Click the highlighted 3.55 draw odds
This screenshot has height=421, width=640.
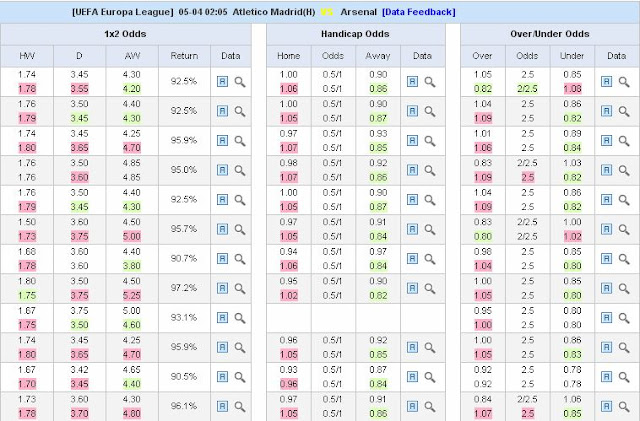pos(79,89)
